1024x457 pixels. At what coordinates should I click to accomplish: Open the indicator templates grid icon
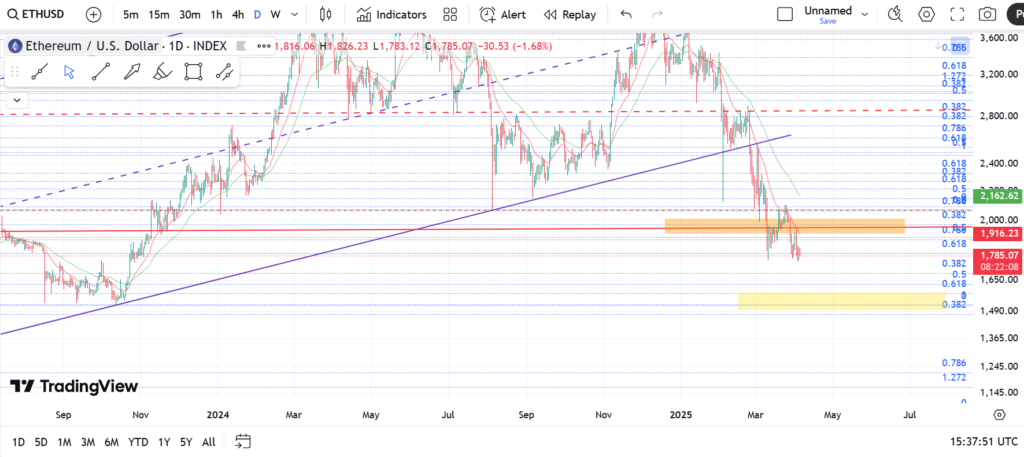(x=450, y=14)
